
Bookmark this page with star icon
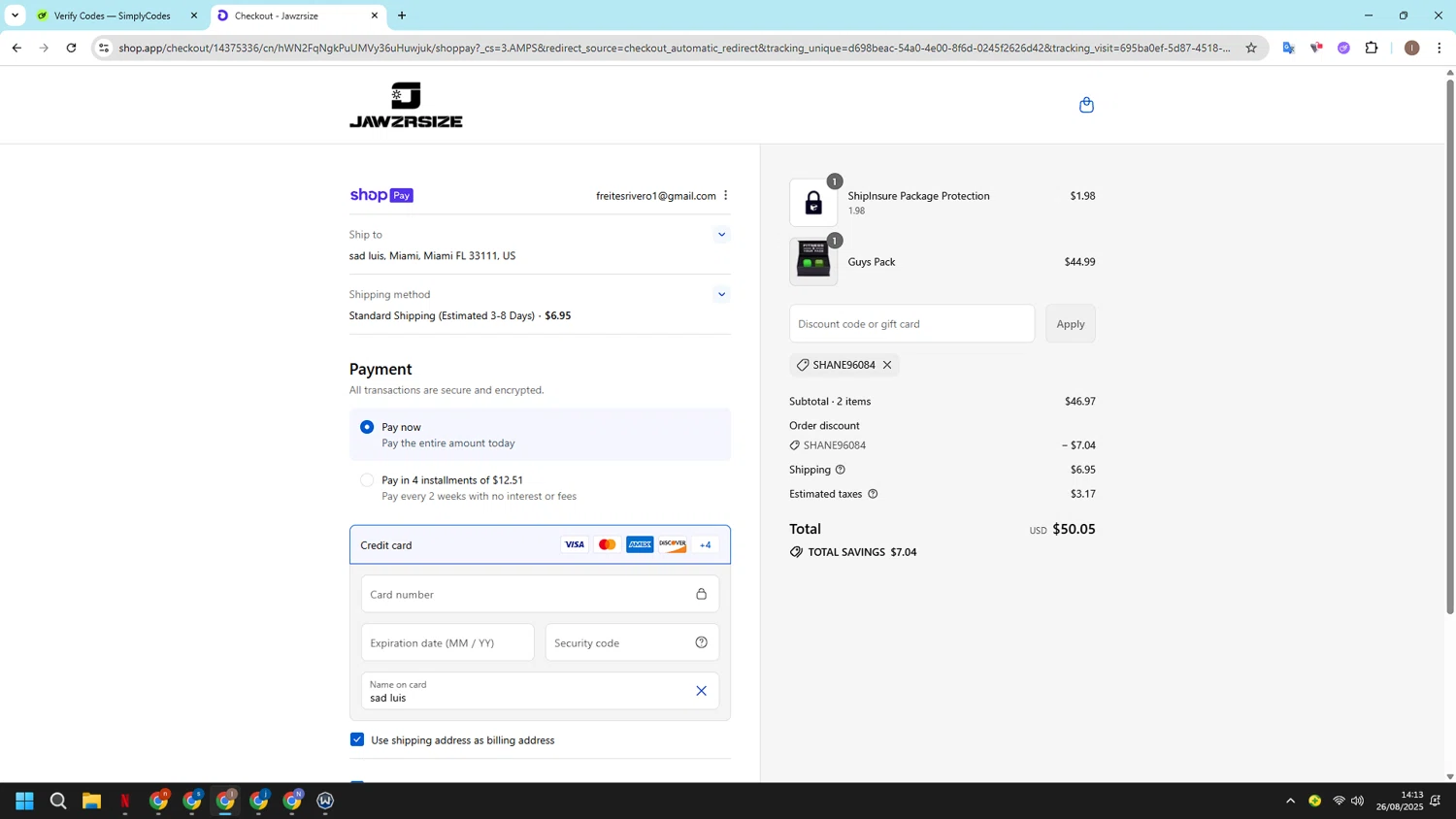1251,48
